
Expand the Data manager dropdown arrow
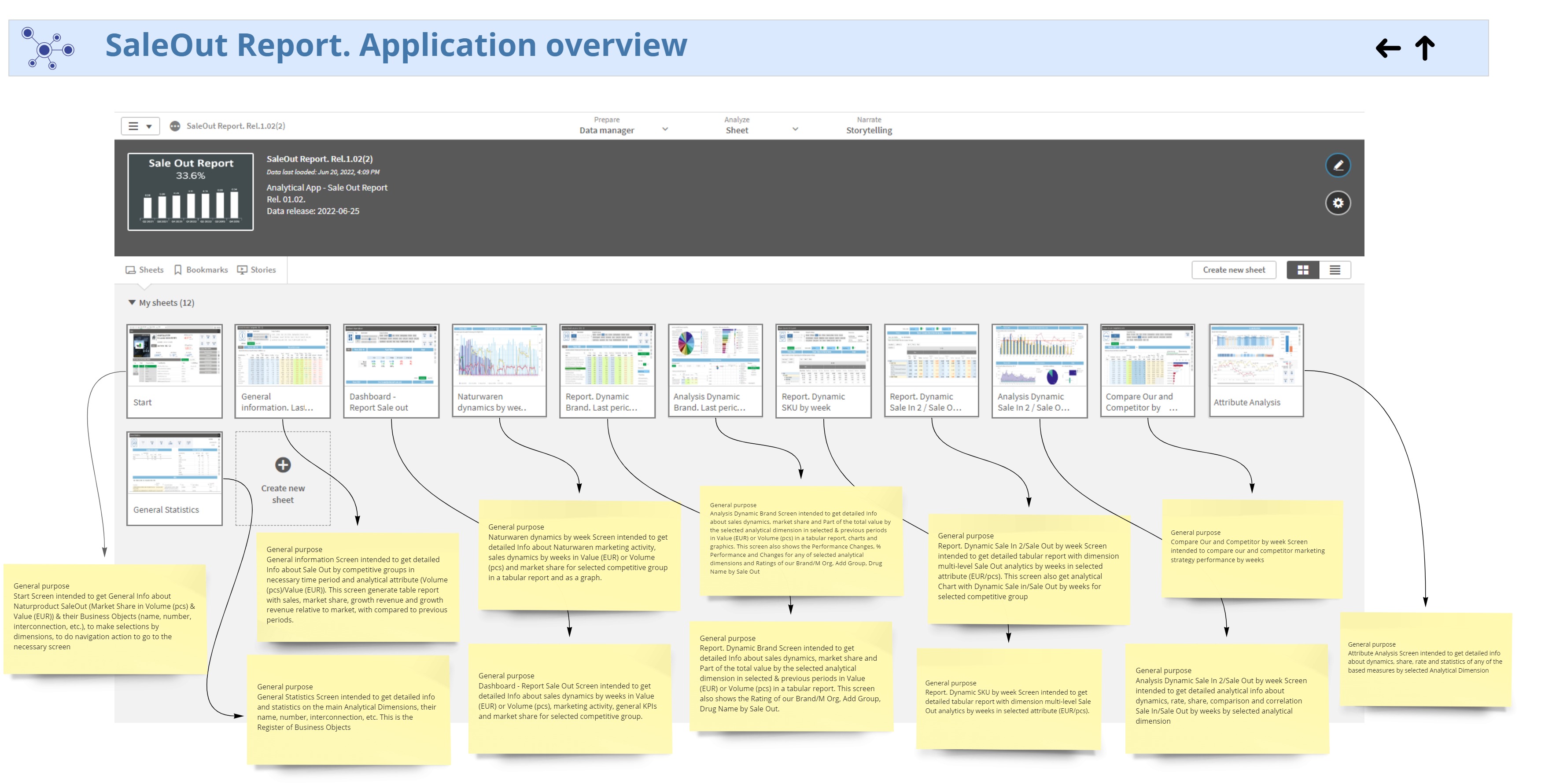(664, 129)
